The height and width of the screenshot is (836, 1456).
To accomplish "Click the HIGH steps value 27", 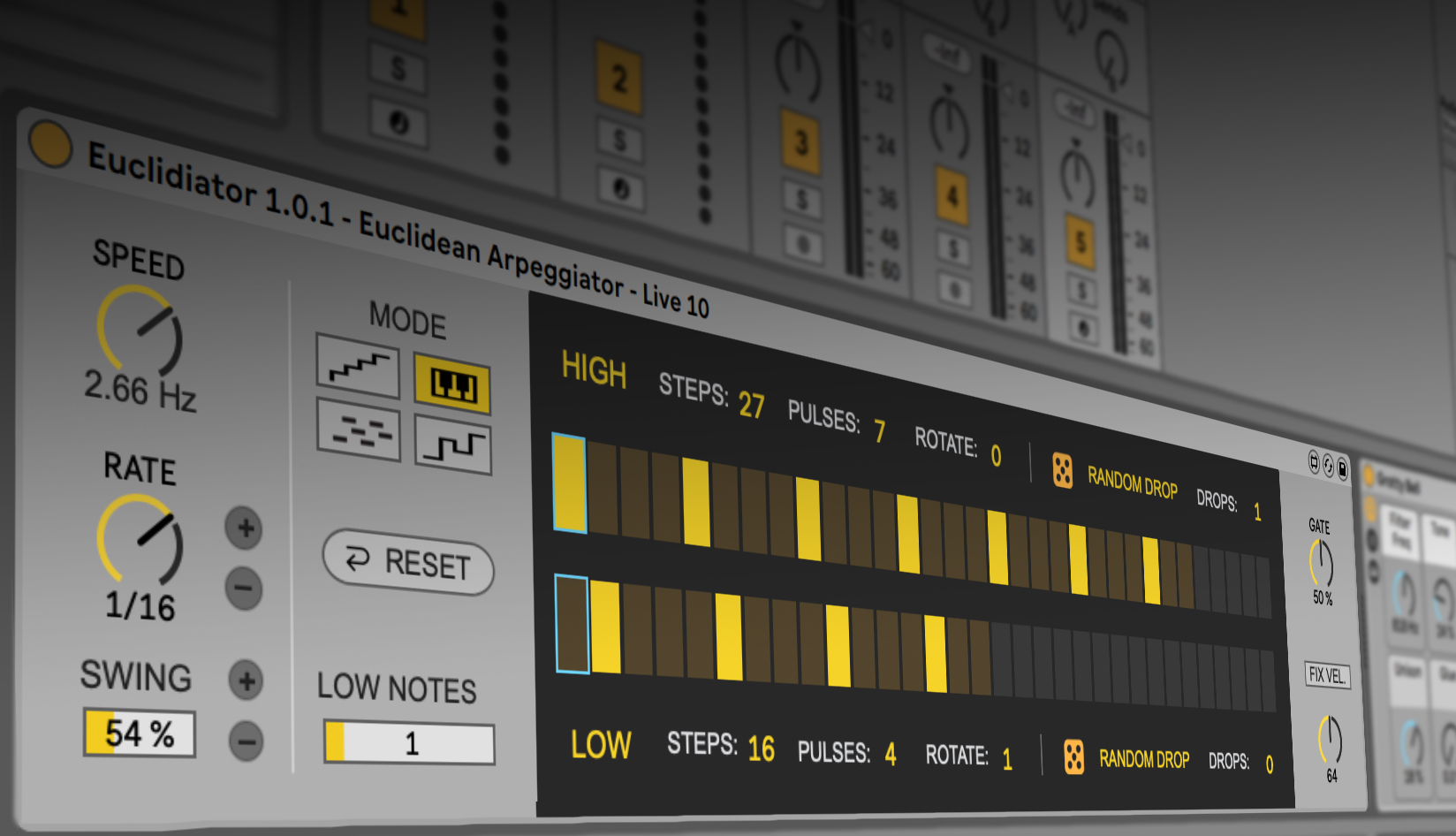I will click(751, 405).
